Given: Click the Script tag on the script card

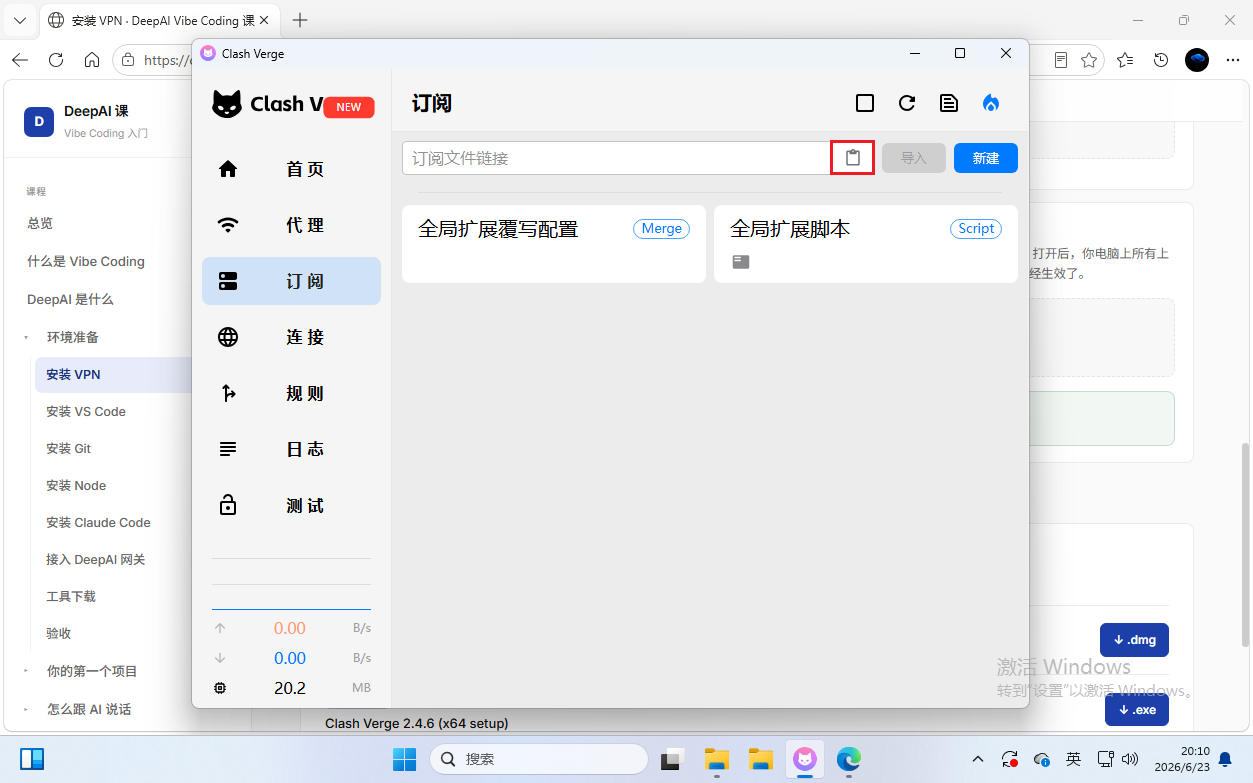Looking at the screenshot, I should pyautogui.click(x=976, y=229).
